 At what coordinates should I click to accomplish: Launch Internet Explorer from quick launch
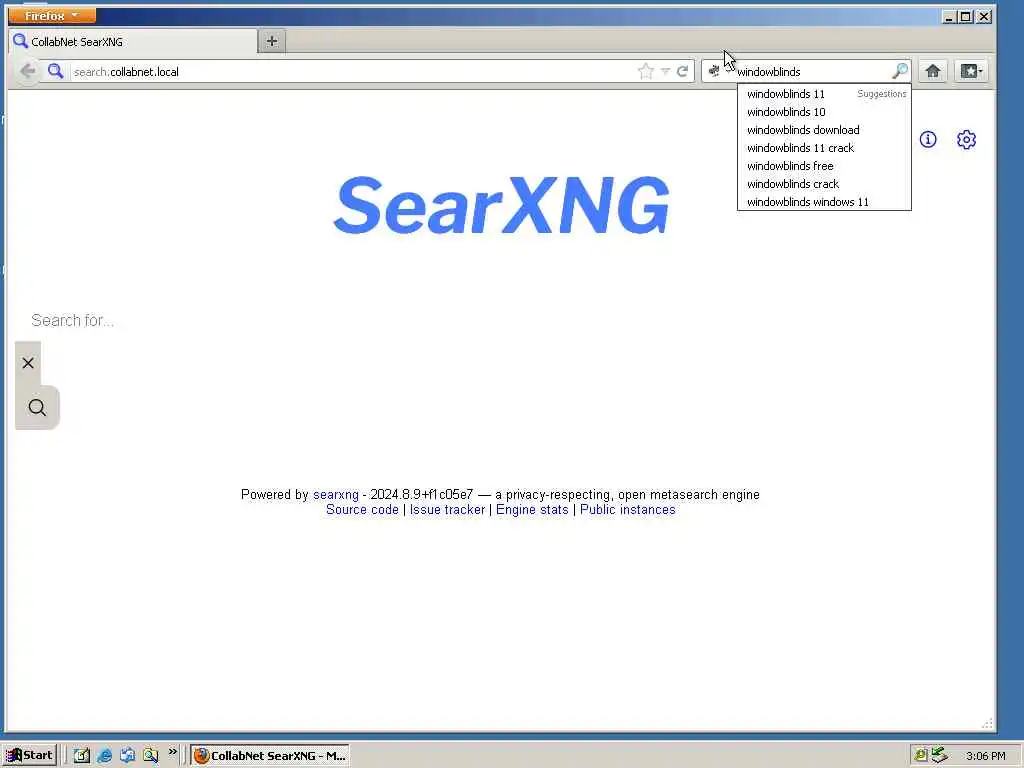104,756
